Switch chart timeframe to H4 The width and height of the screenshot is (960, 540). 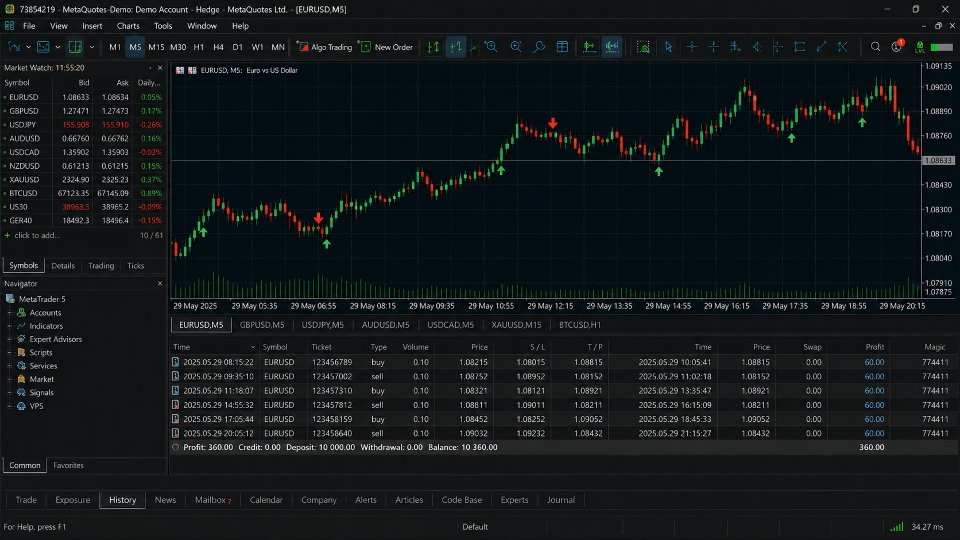pos(218,47)
